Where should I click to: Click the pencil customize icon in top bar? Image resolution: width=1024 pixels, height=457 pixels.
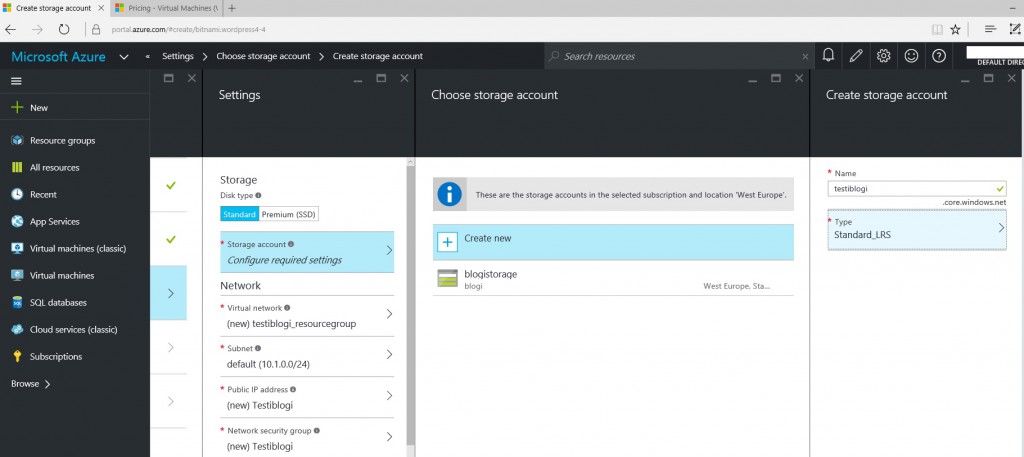click(856, 56)
